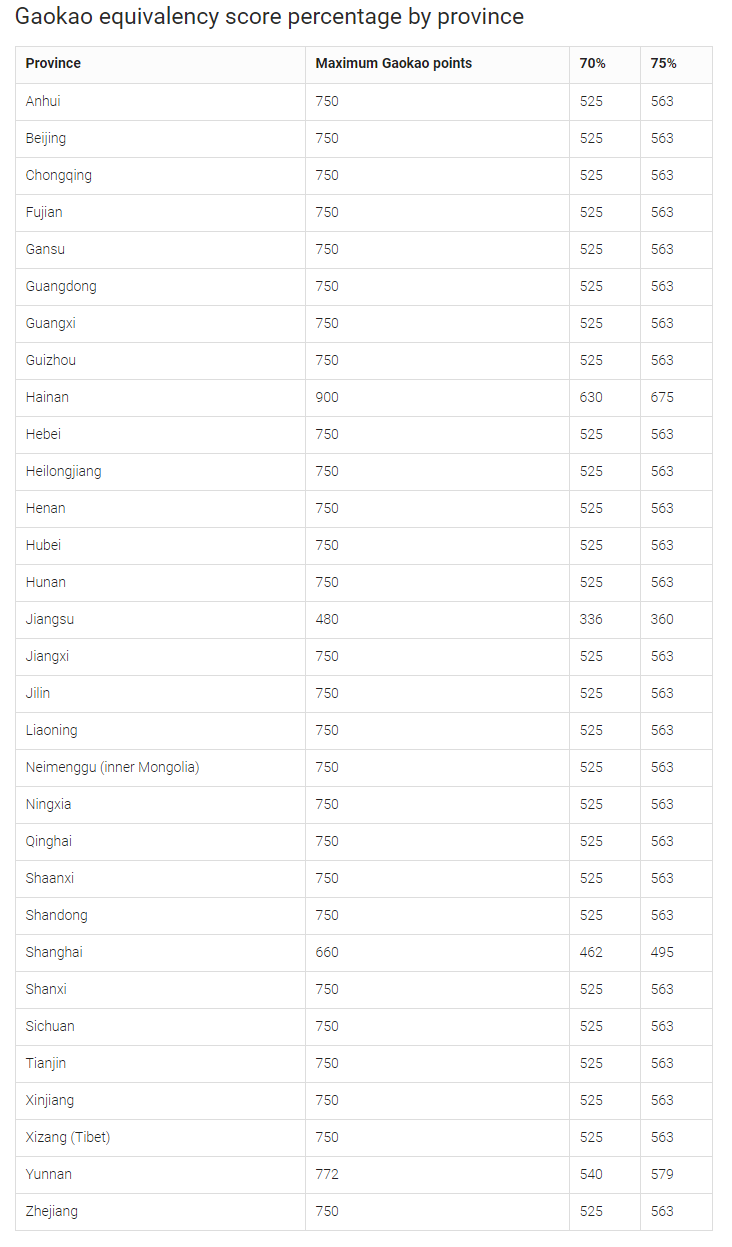732x1247 pixels.
Task: Click the 75% column header
Action: 663,64
